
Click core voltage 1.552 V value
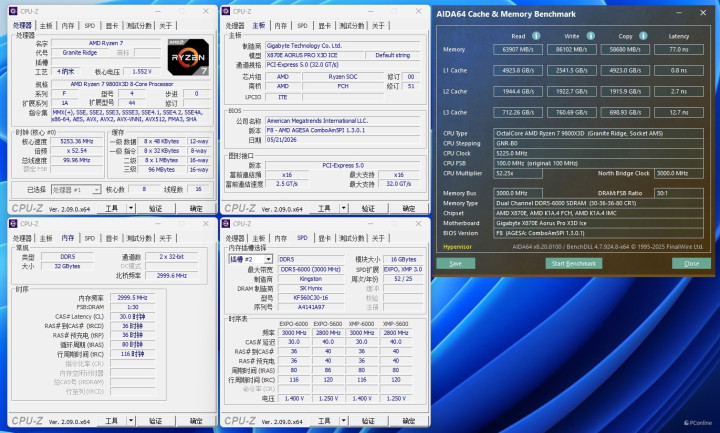coord(142,71)
